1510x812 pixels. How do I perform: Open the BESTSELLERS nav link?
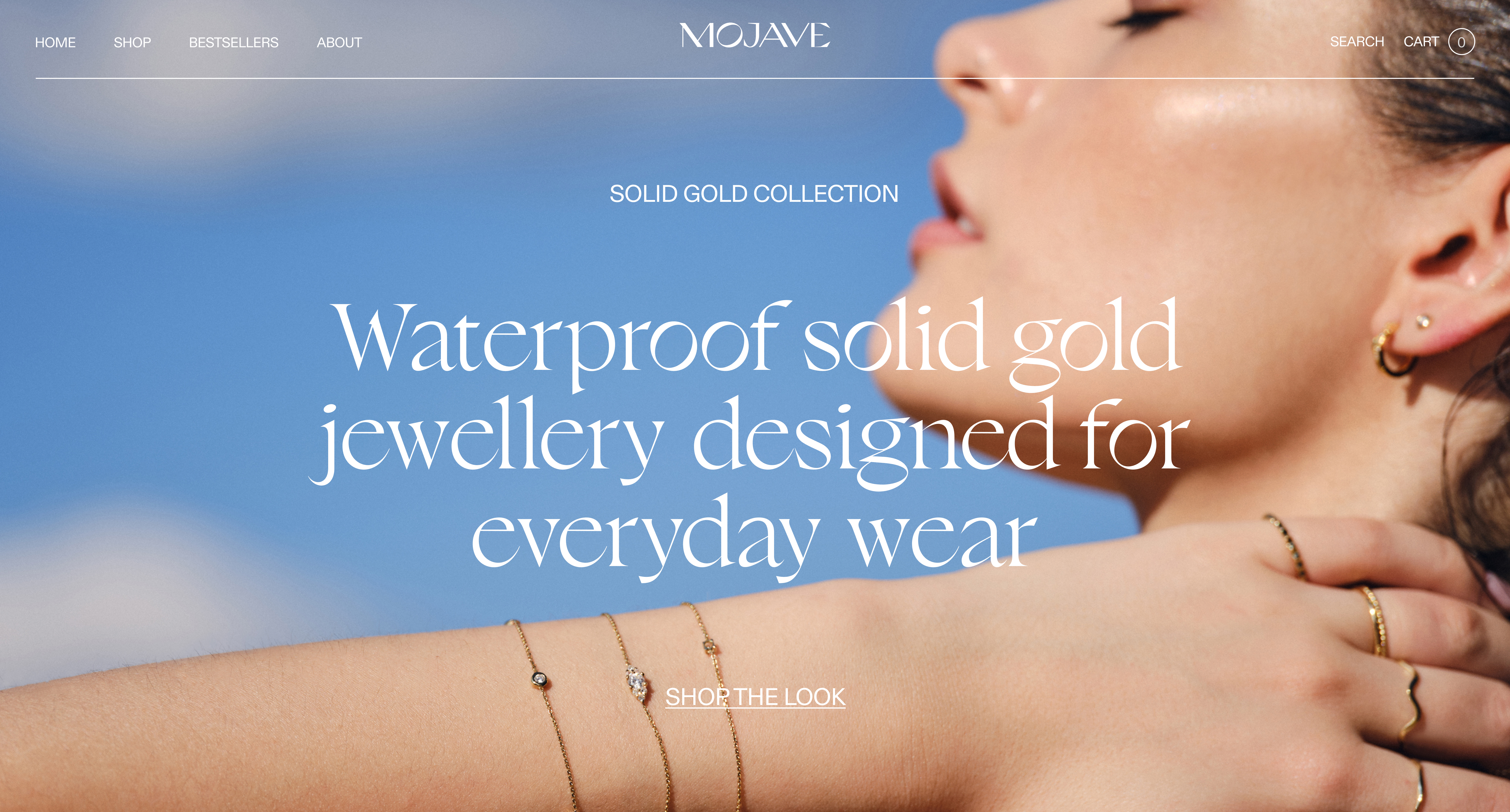tap(233, 42)
